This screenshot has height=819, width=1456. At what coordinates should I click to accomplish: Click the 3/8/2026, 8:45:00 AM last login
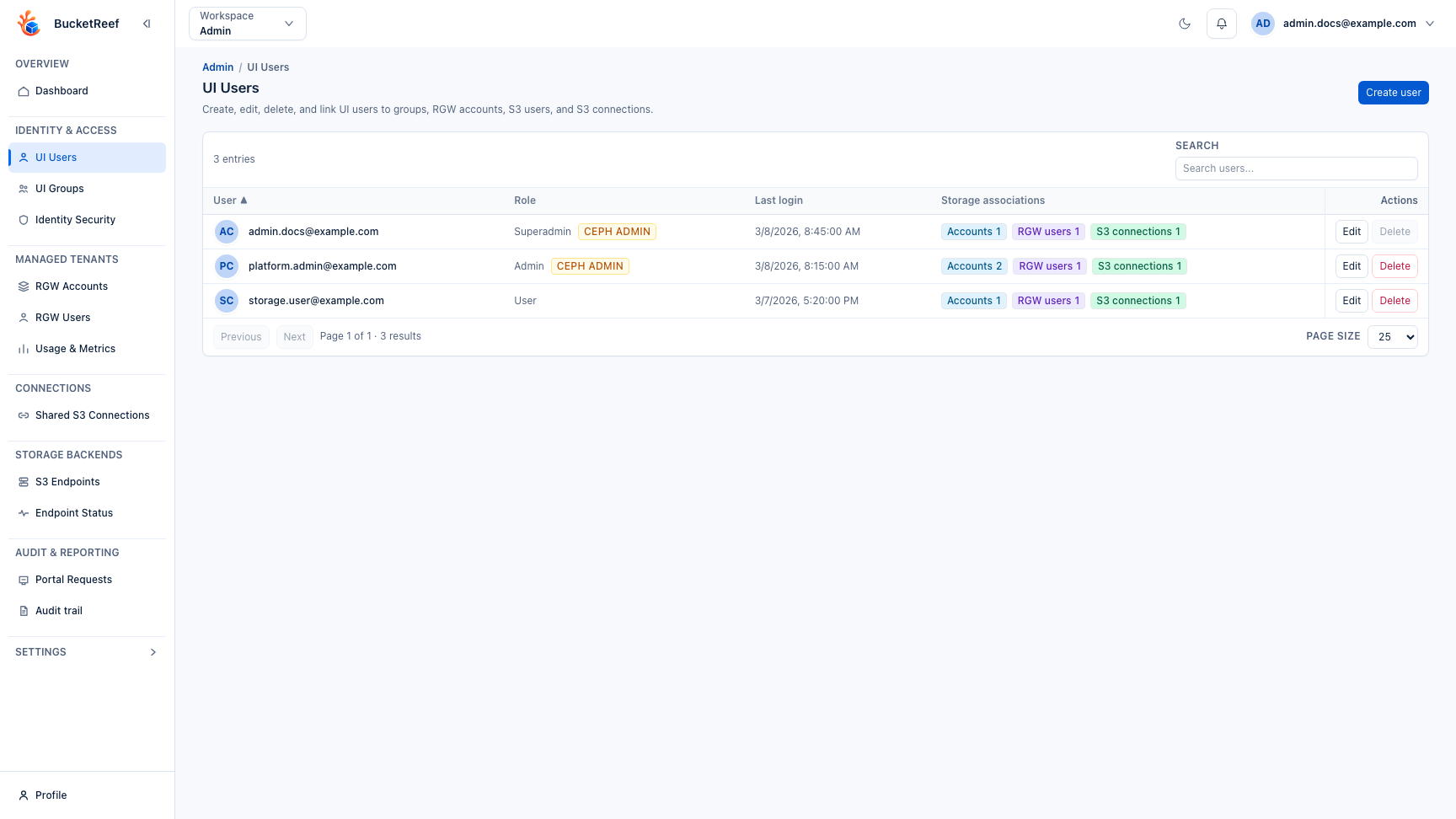[x=807, y=232]
